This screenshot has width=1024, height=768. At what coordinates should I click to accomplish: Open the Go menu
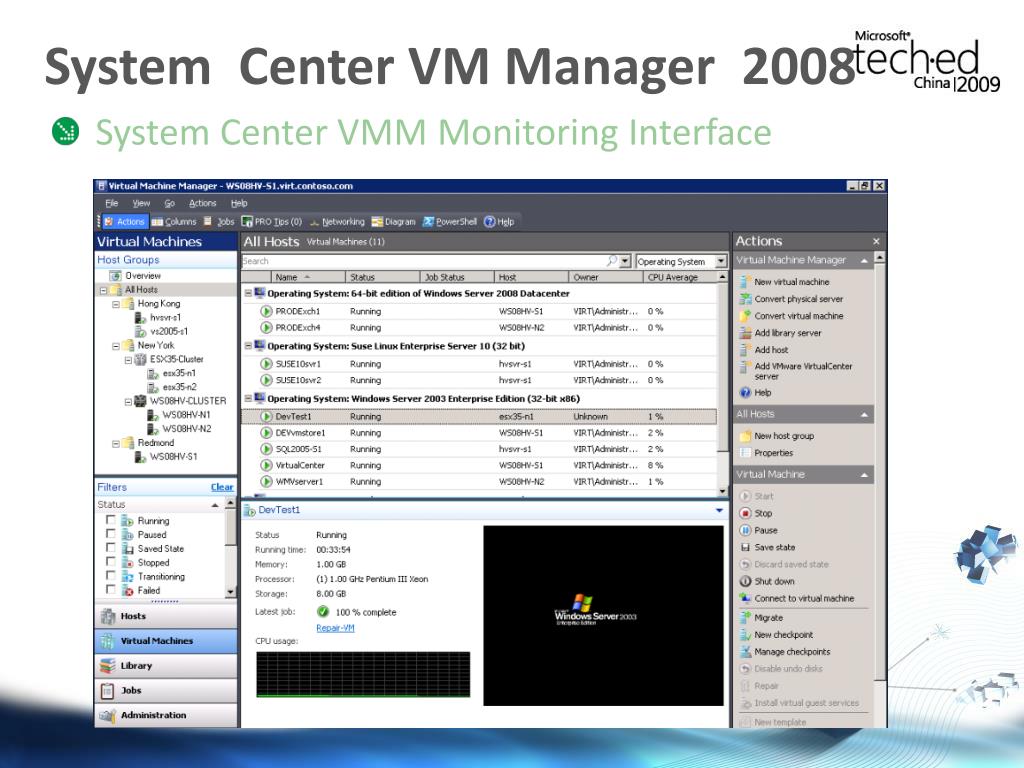click(170, 204)
